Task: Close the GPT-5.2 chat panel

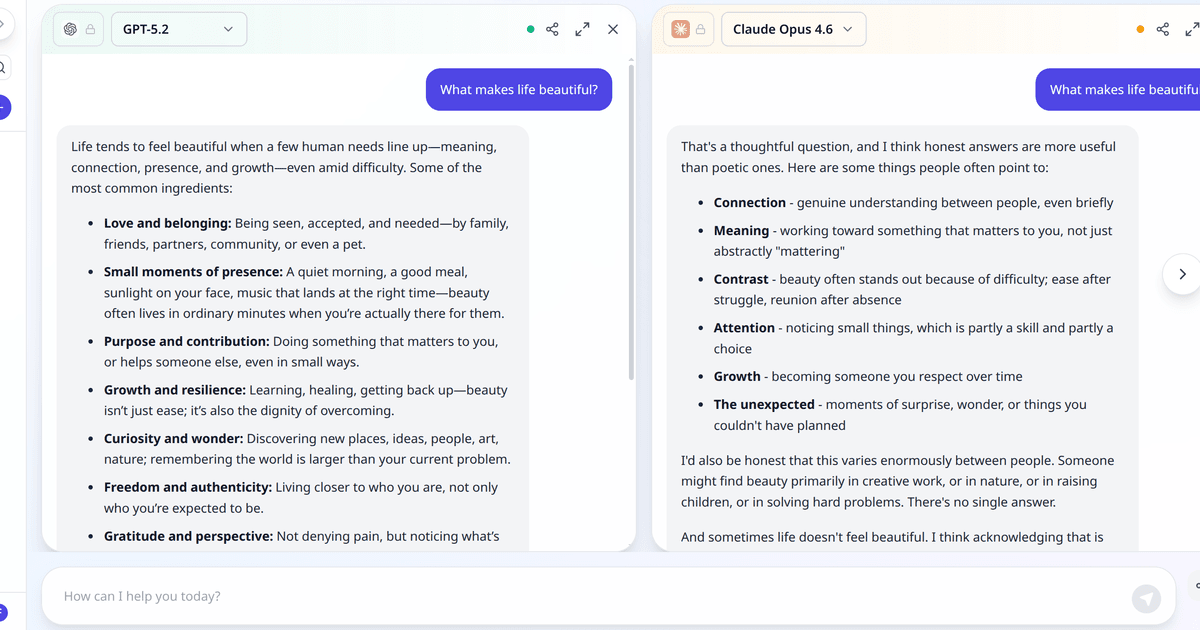Action: coord(613,30)
